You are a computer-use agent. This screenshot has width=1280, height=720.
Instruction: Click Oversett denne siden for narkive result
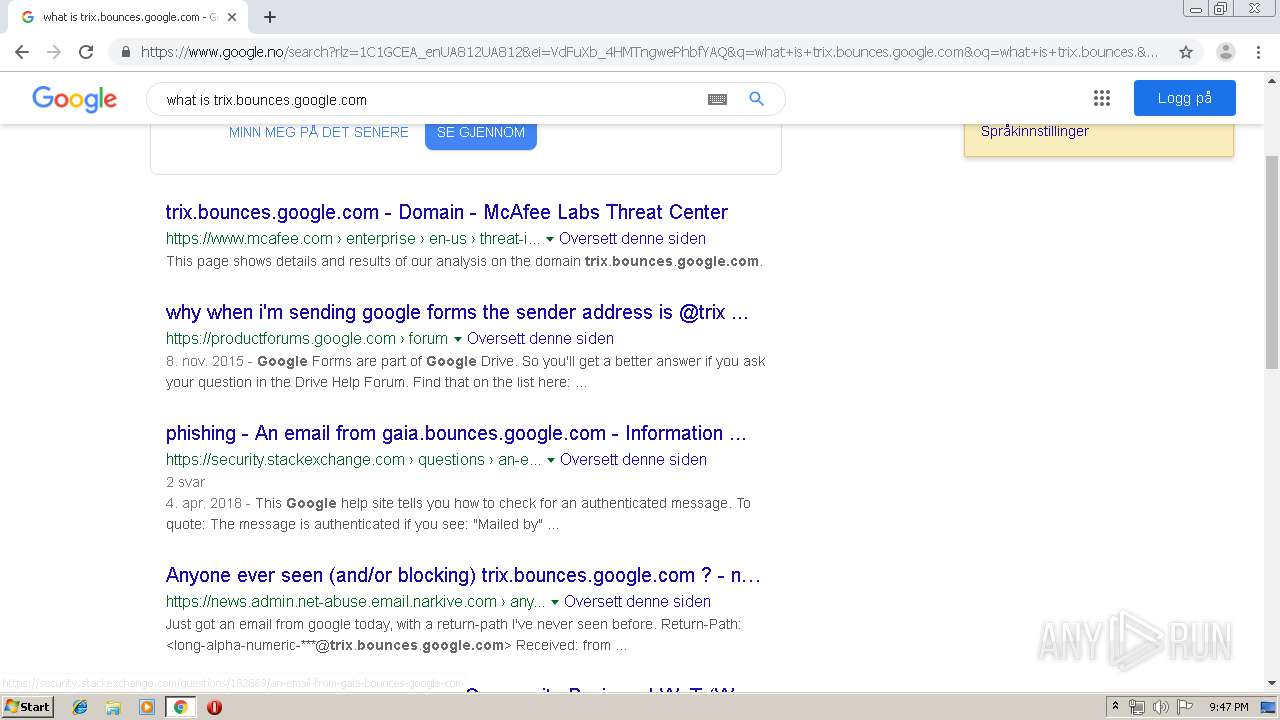pos(637,601)
